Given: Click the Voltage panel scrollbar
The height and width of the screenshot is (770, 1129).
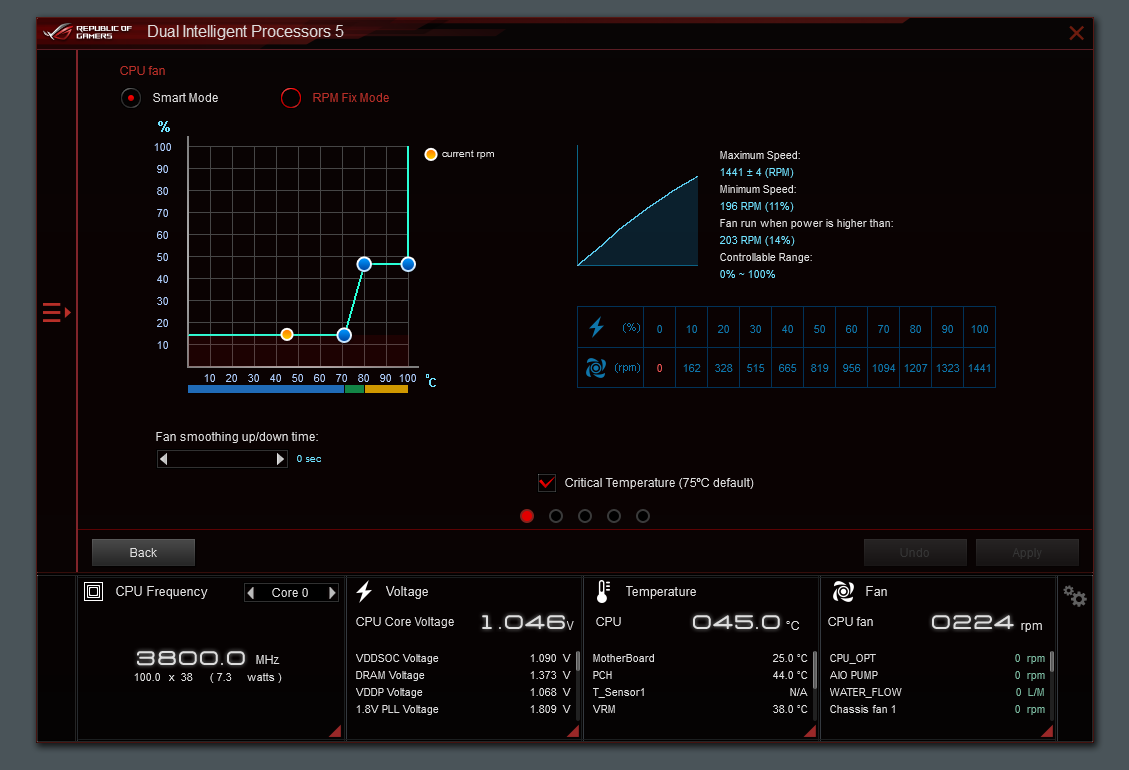Looking at the screenshot, I should [577, 661].
